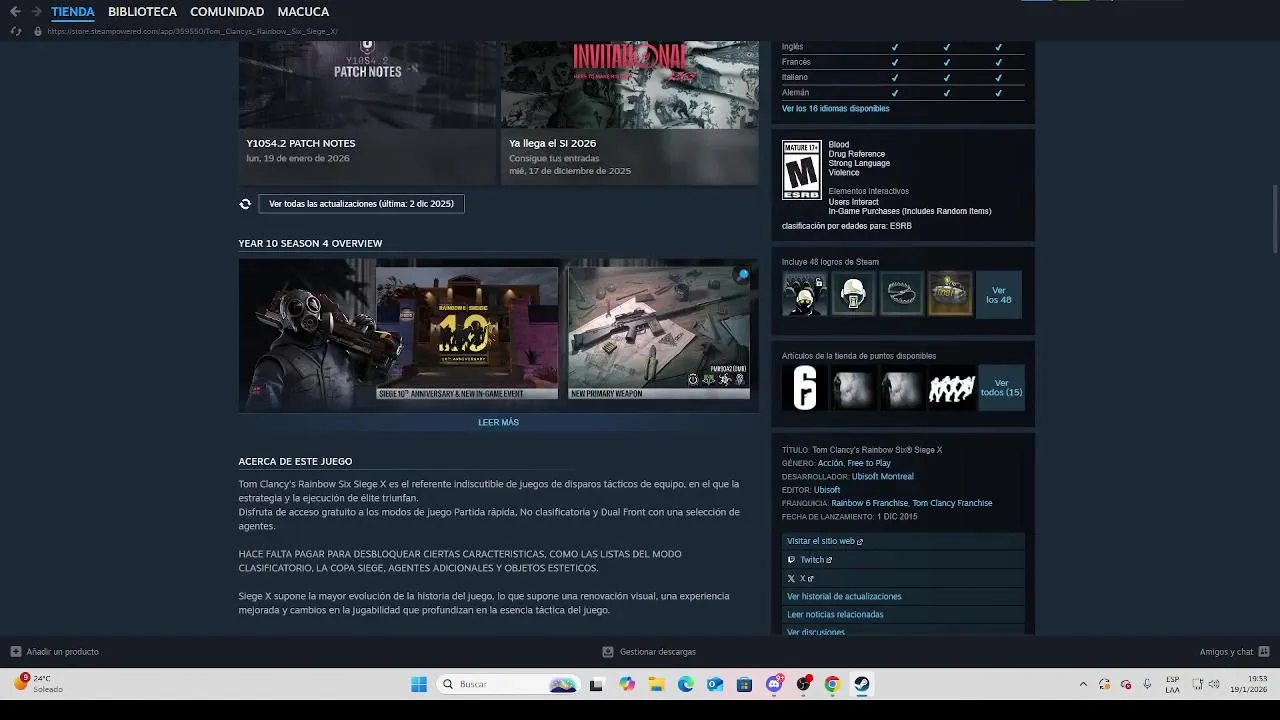Click the Acción genre link
This screenshot has height=720, width=1280.
coord(830,463)
